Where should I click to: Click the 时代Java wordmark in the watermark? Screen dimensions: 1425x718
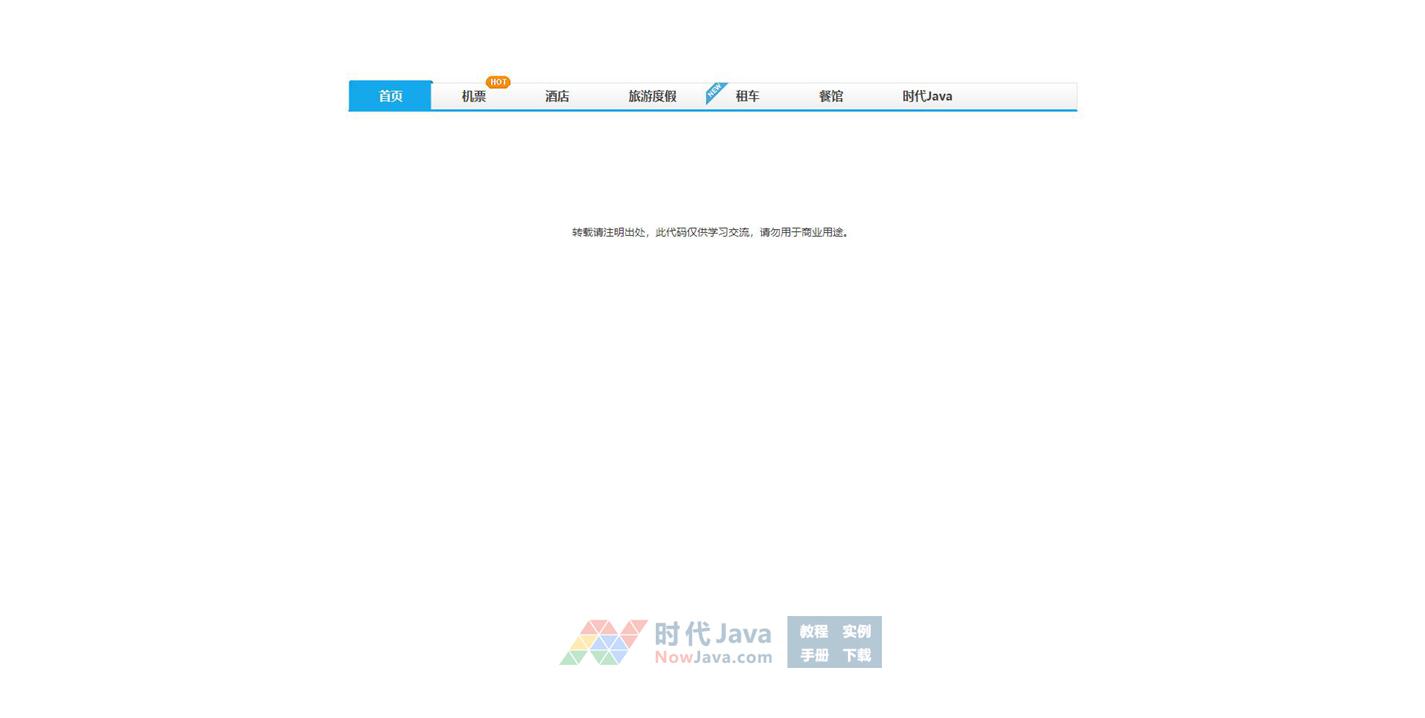click(x=713, y=633)
